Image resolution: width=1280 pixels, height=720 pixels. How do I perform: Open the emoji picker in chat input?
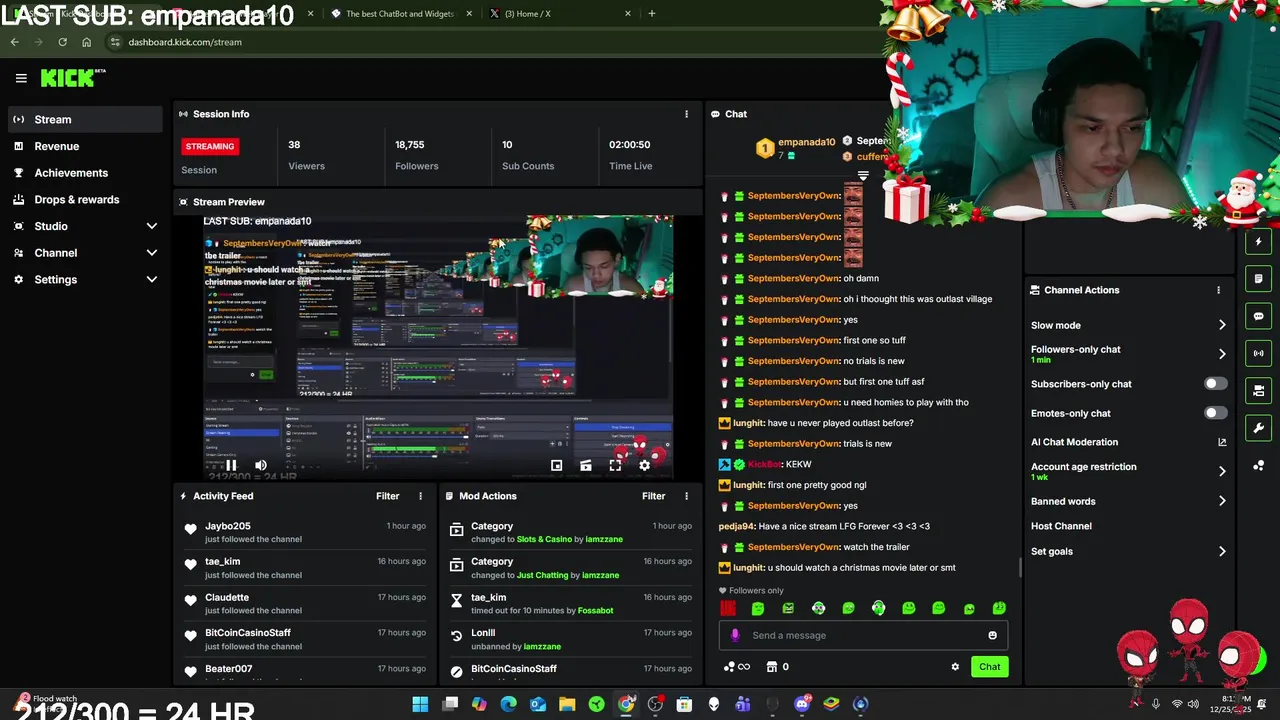992,635
